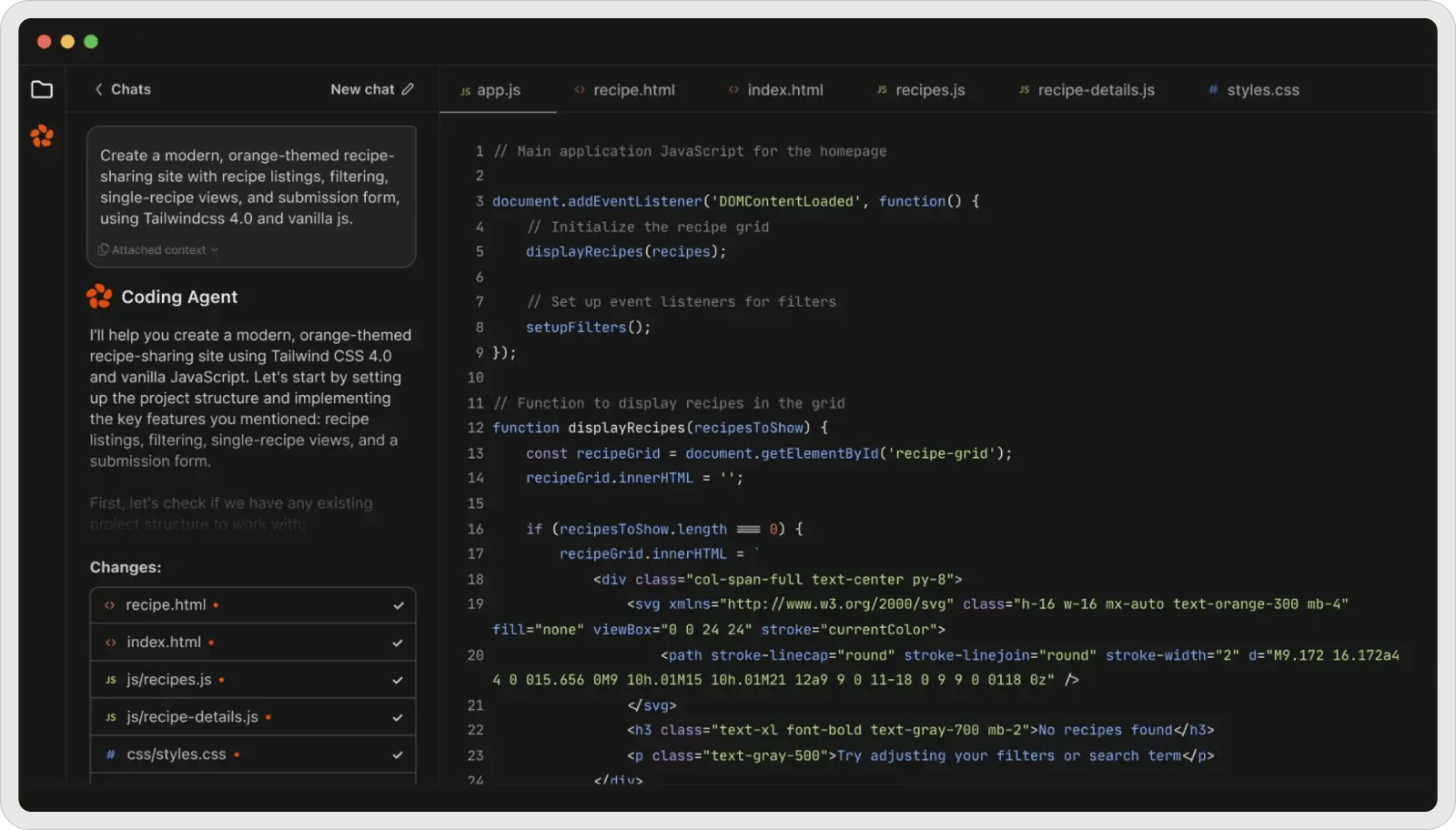Click the JS icon next to js/recipe-details.js
The image size is (1456, 830).
(110, 716)
